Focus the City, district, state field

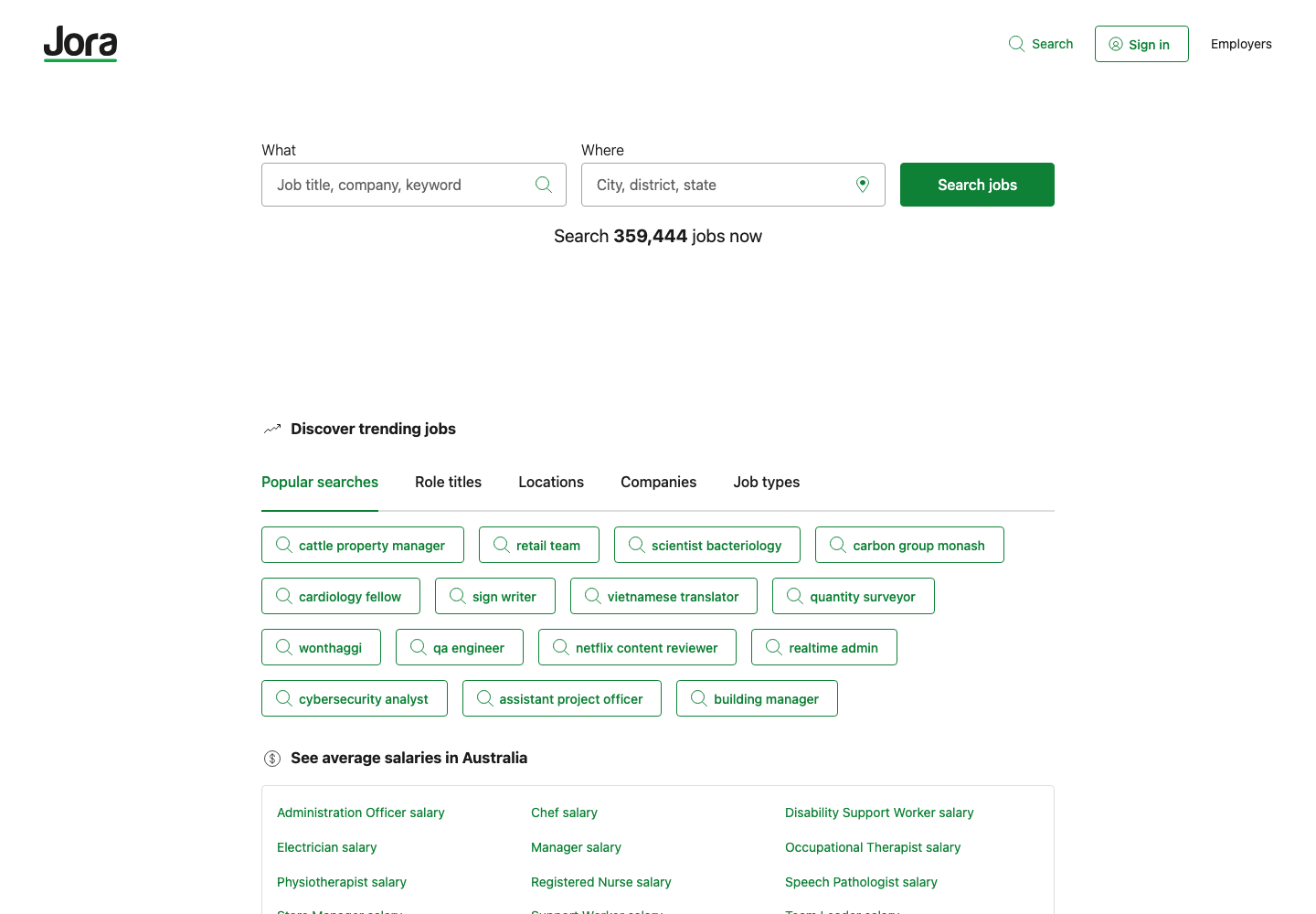point(733,185)
